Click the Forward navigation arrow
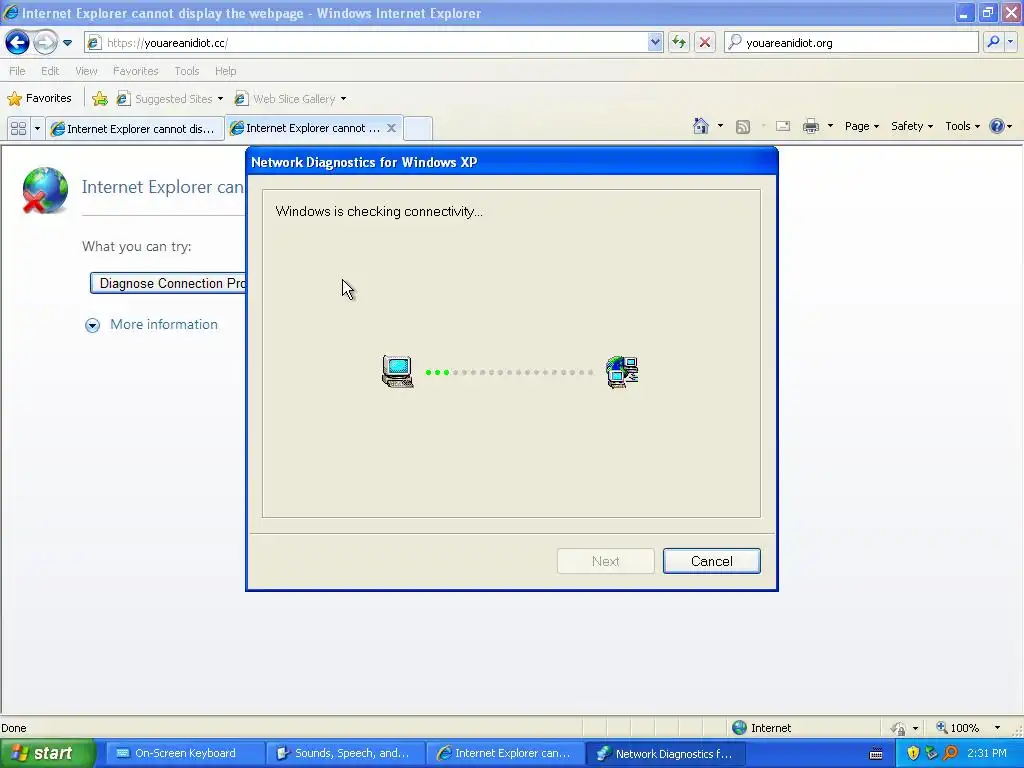Image resolution: width=1024 pixels, height=768 pixels. [x=45, y=43]
